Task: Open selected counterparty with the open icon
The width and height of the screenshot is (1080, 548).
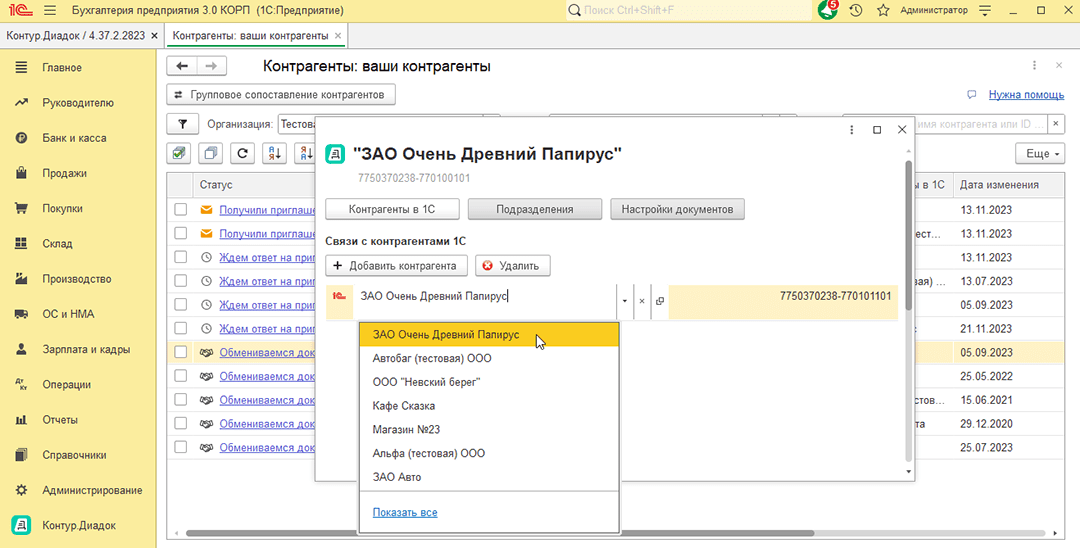Action: pos(660,301)
